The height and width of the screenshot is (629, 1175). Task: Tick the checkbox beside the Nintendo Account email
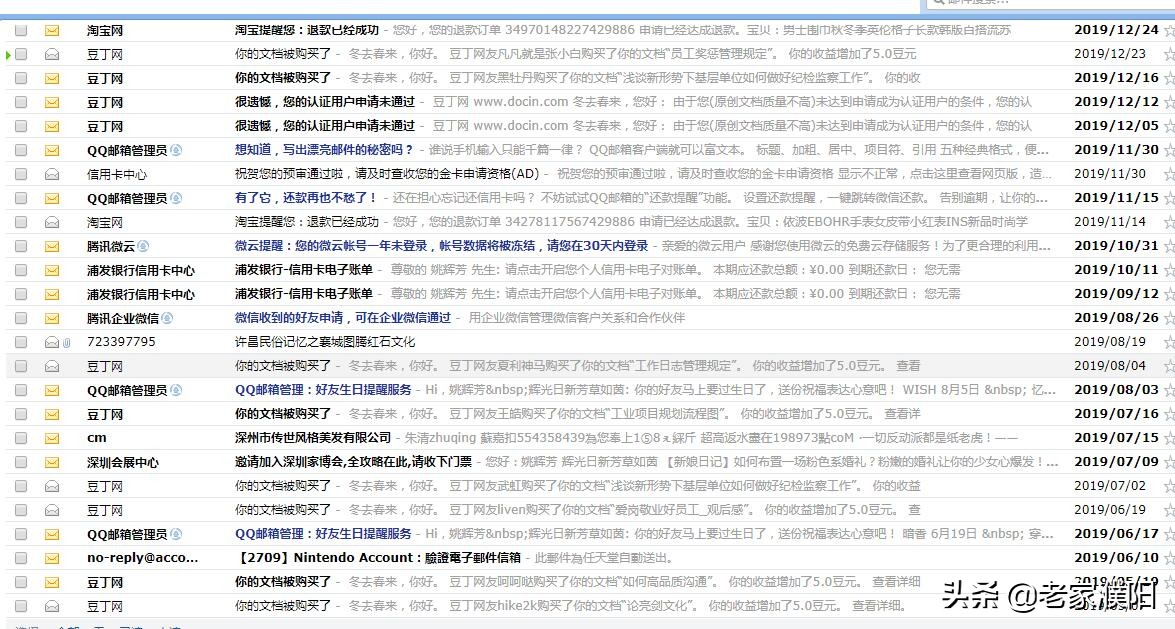[x=22, y=557]
